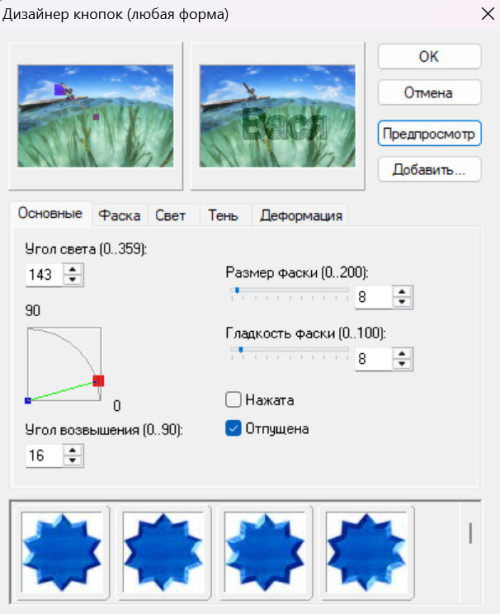Select the first star button preset

pyautogui.click(x=62, y=552)
